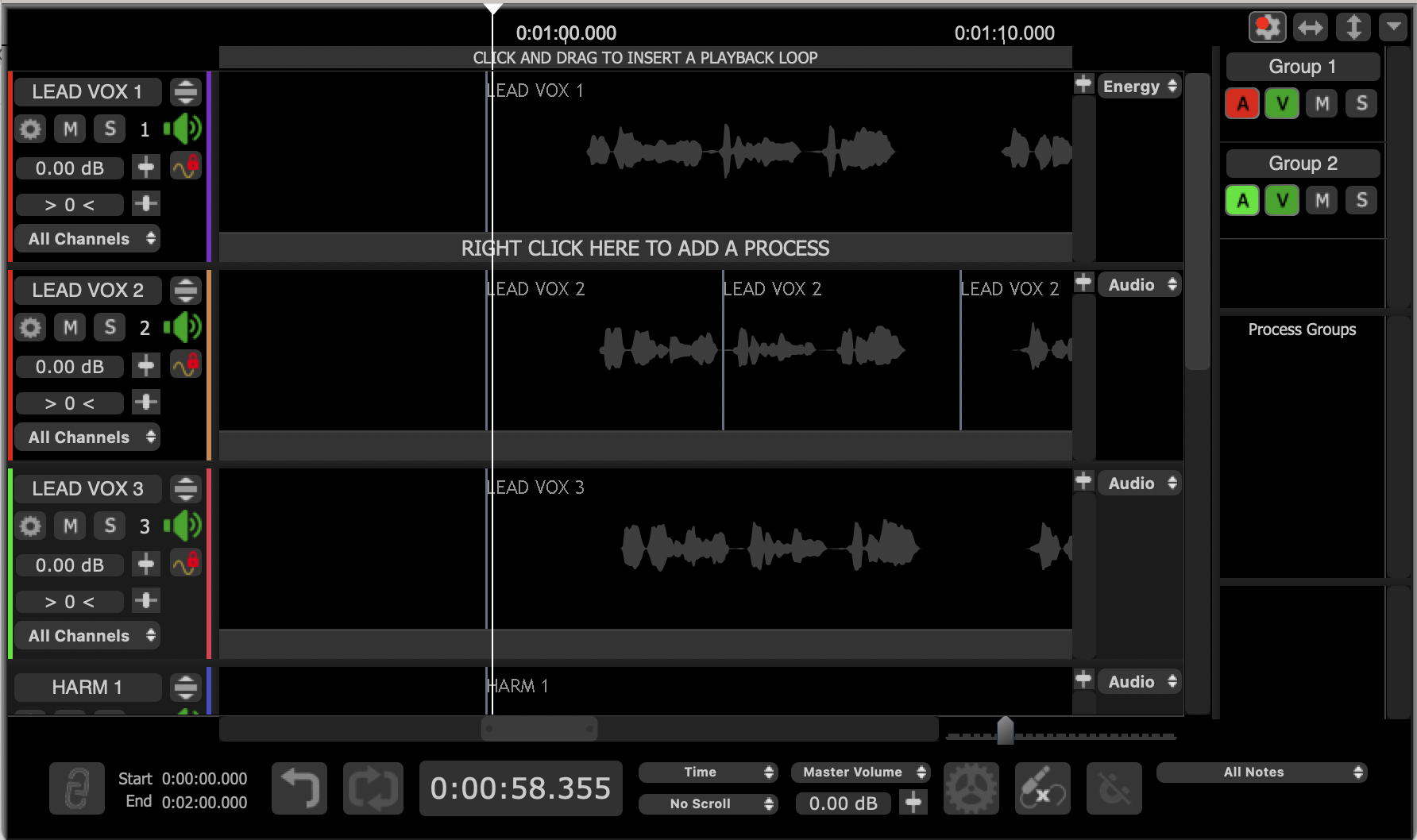Screen dimensions: 1417x840
Task: Open the Energy display dropdown on LEAD VOX 1
Action: 1139,87
